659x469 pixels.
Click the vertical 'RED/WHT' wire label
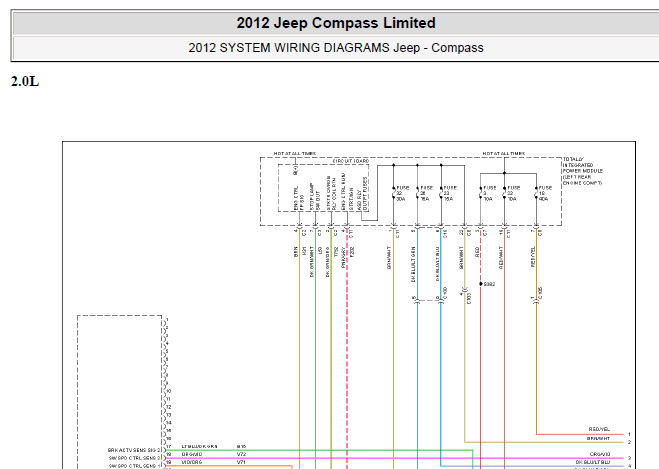click(501, 258)
